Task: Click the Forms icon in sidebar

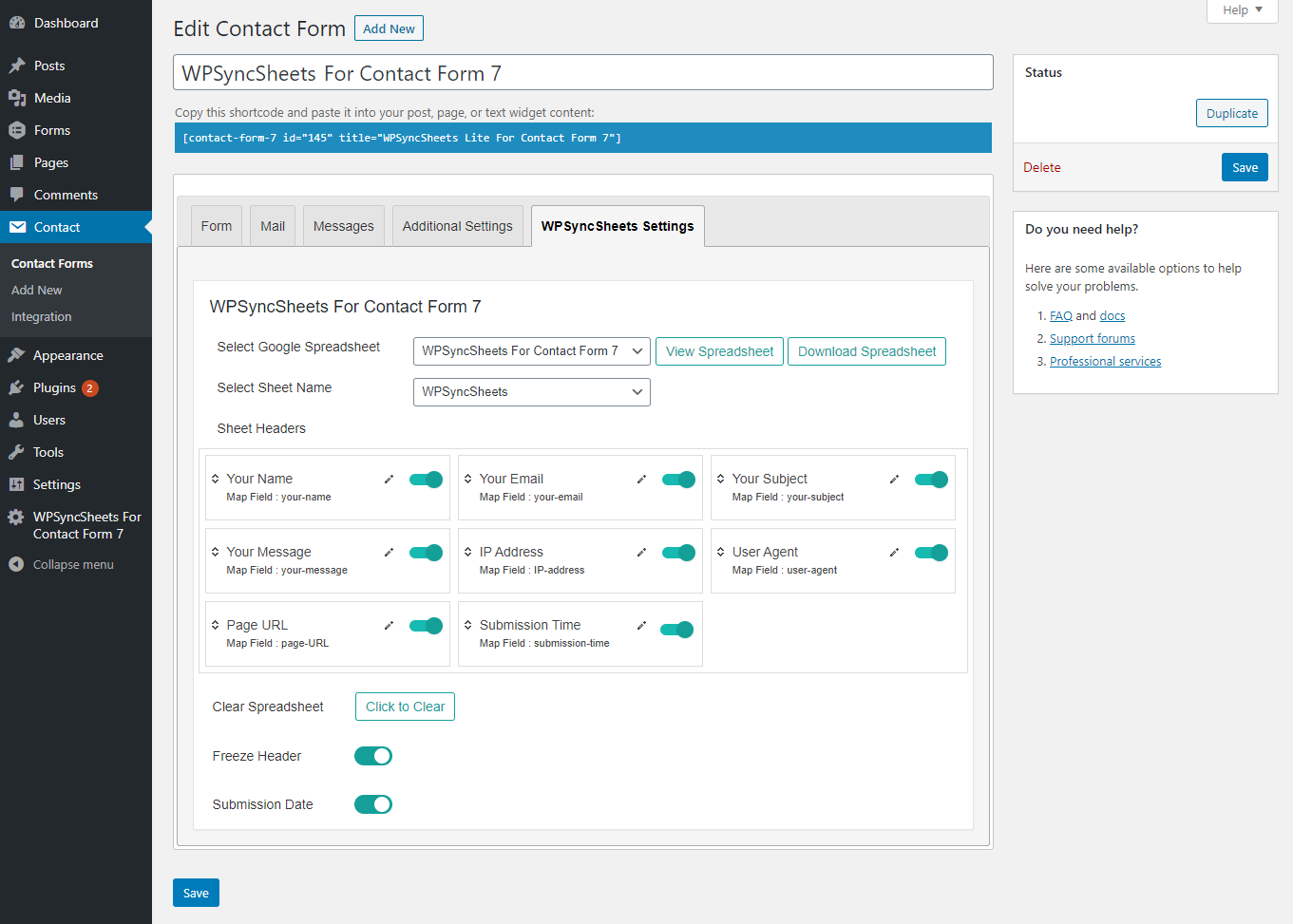Action: [x=17, y=130]
